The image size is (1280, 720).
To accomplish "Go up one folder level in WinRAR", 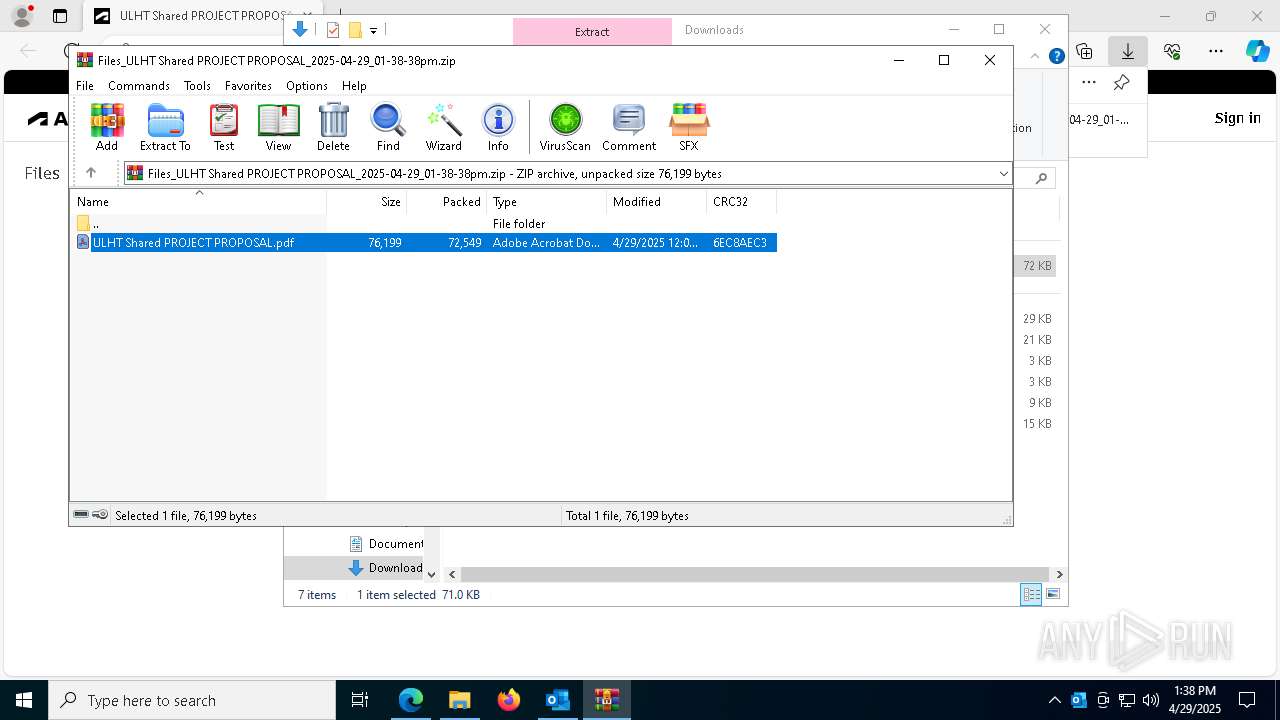I will click(x=91, y=173).
